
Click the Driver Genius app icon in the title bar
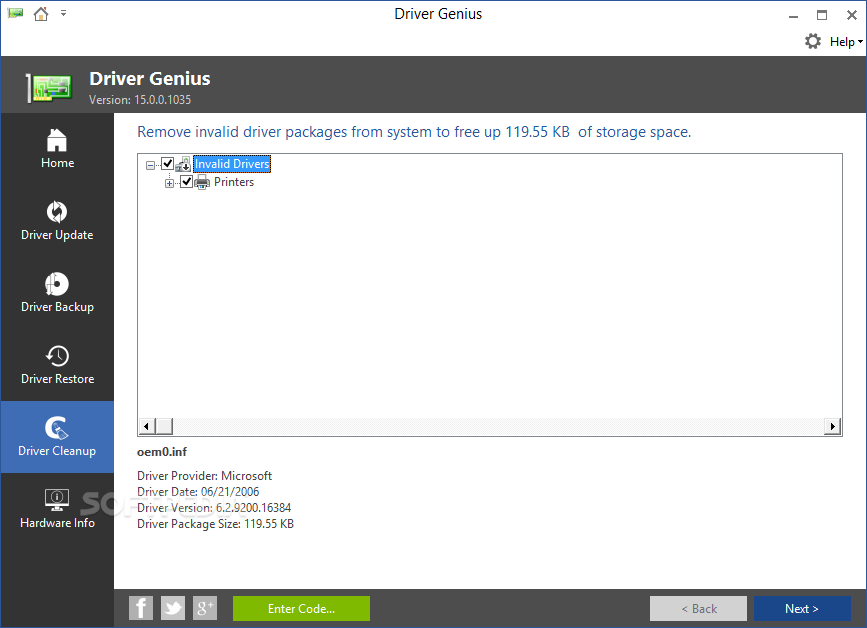(x=15, y=13)
